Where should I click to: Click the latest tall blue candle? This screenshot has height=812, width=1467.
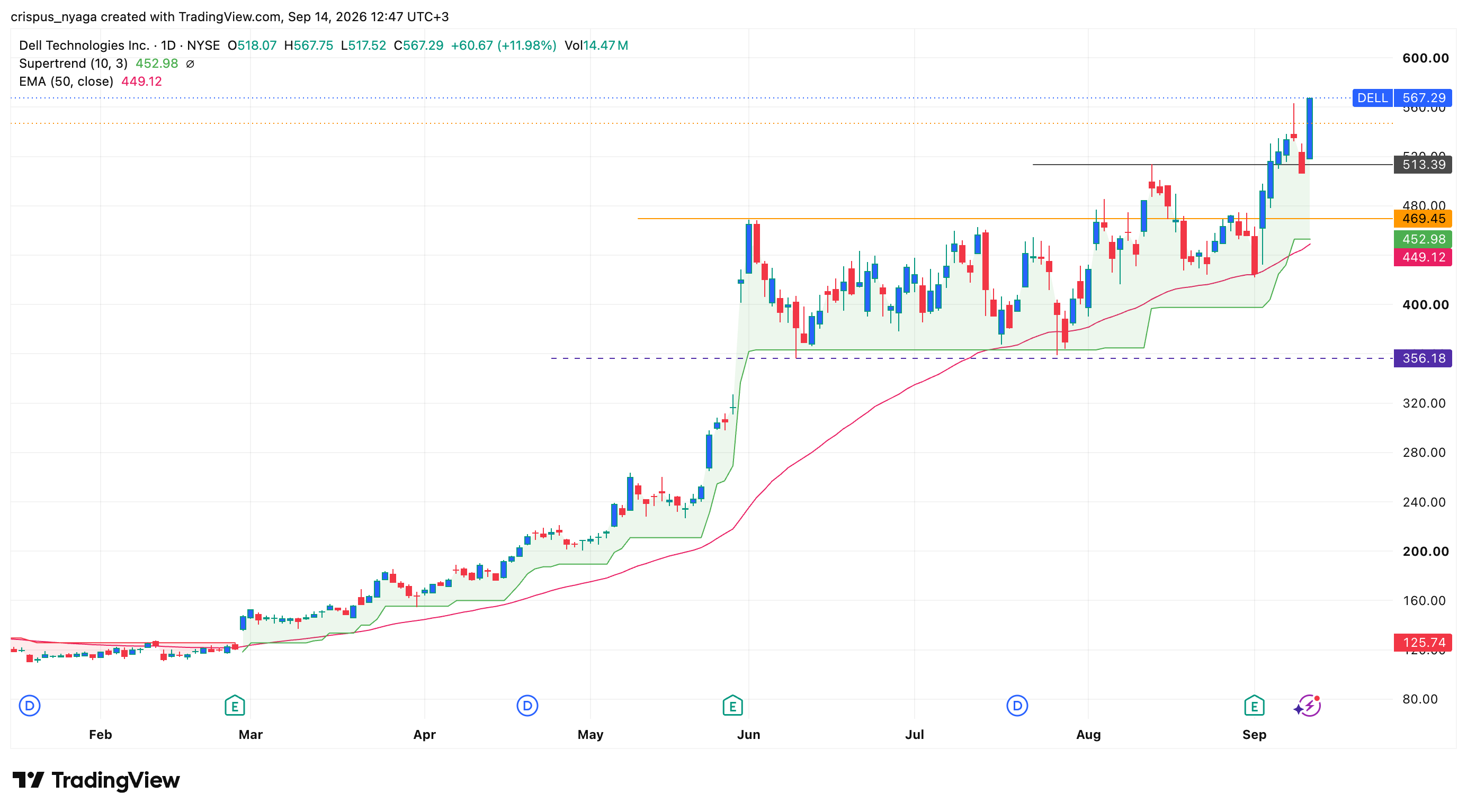pos(1309,129)
